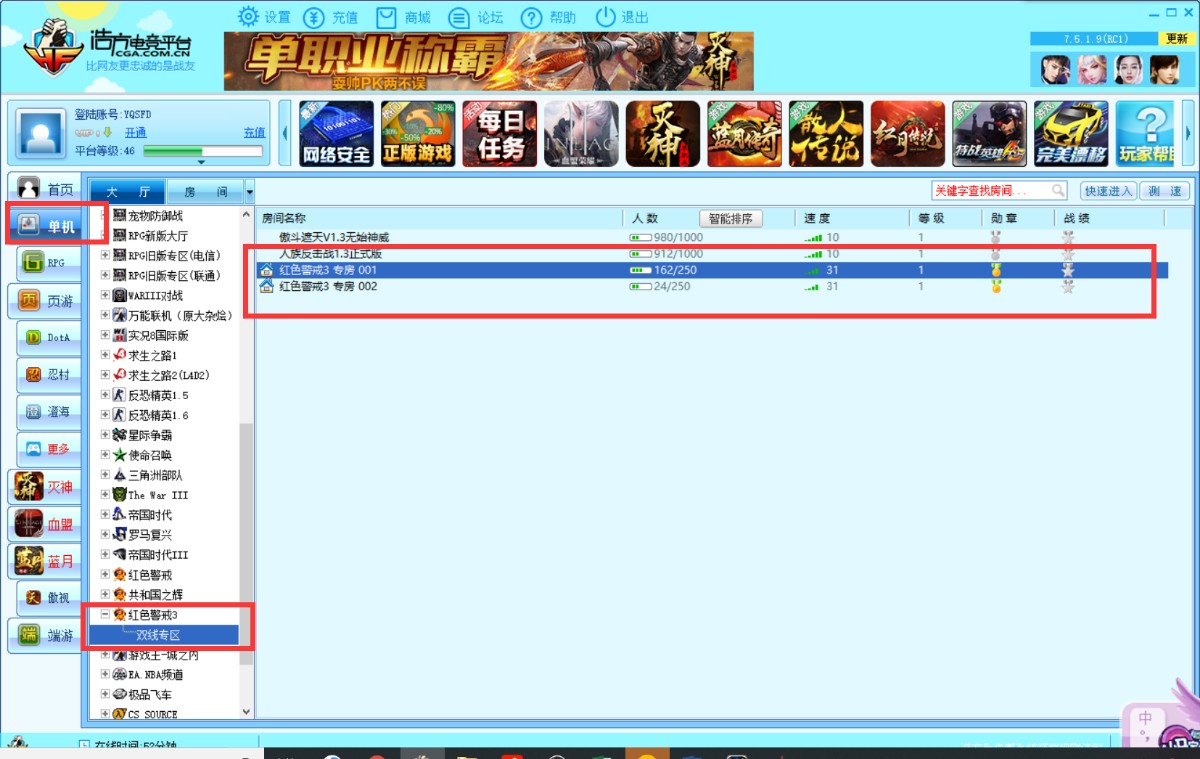The image size is (1200, 759).
Task: Click the search magnifier icon
Action: point(1057,190)
